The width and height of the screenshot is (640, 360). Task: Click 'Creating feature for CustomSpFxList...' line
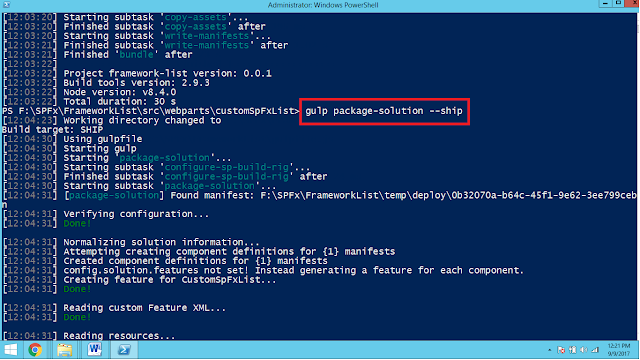click(x=170, y=280)
